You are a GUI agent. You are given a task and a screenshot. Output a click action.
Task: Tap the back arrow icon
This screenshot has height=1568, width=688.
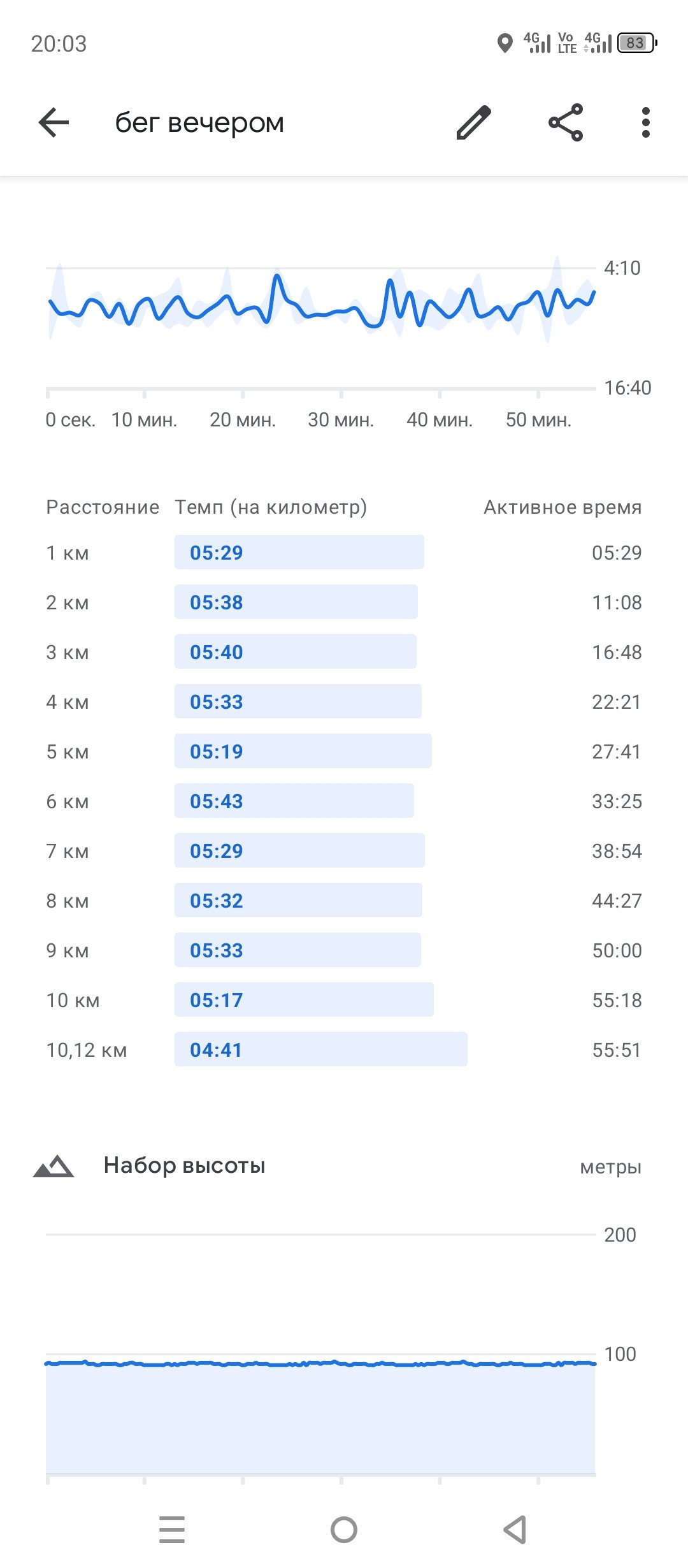click(x=54, y=122)
